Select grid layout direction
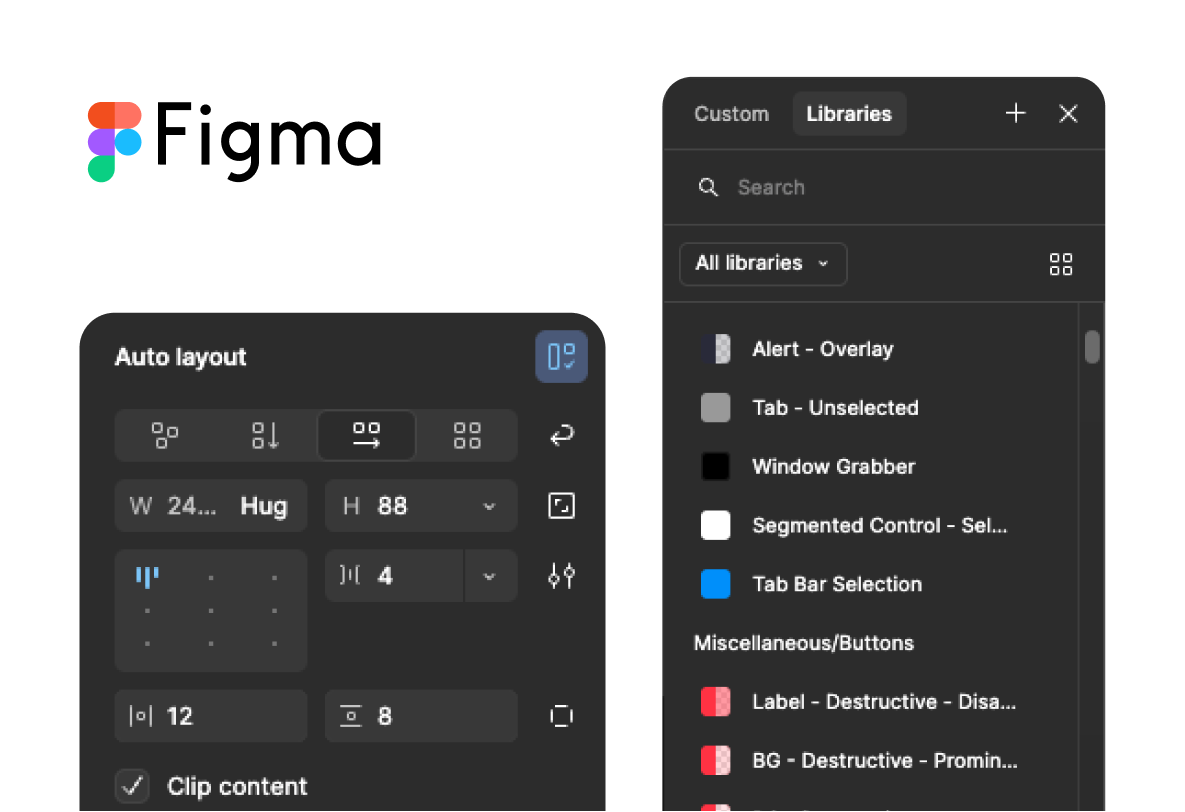 point(466,435)
